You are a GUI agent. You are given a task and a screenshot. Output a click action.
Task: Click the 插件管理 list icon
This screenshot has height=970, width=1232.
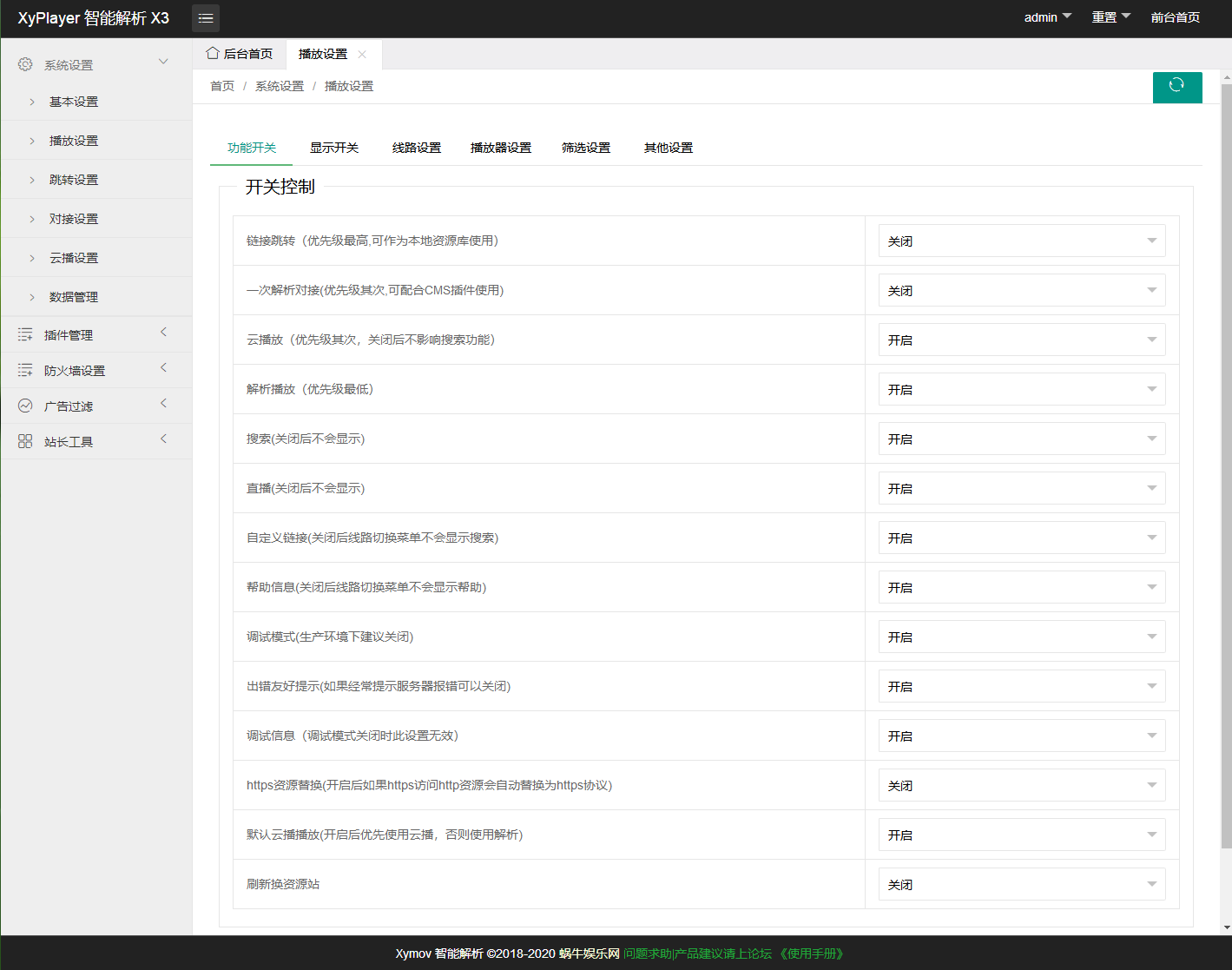point(25,334)
